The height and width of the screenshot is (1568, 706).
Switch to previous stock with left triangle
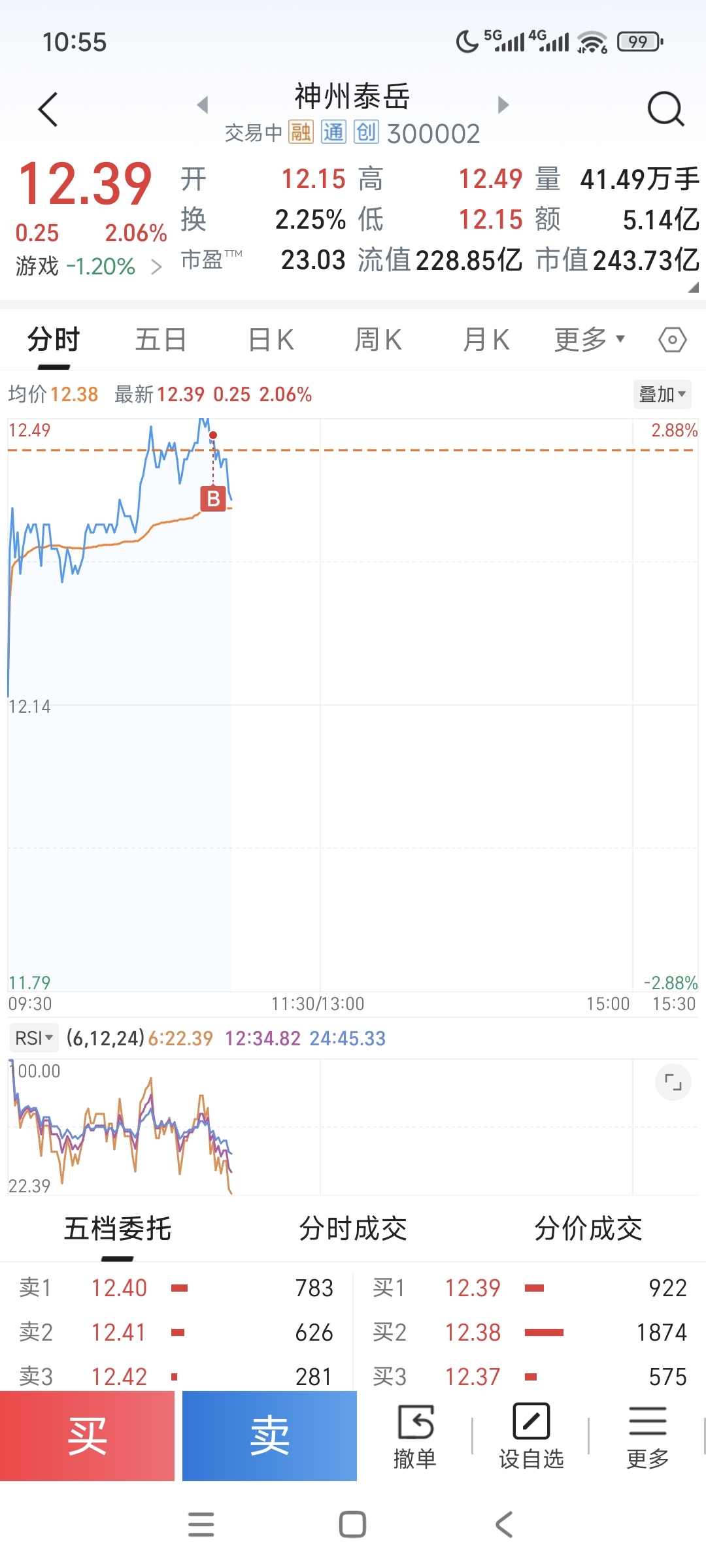[203, 105]
